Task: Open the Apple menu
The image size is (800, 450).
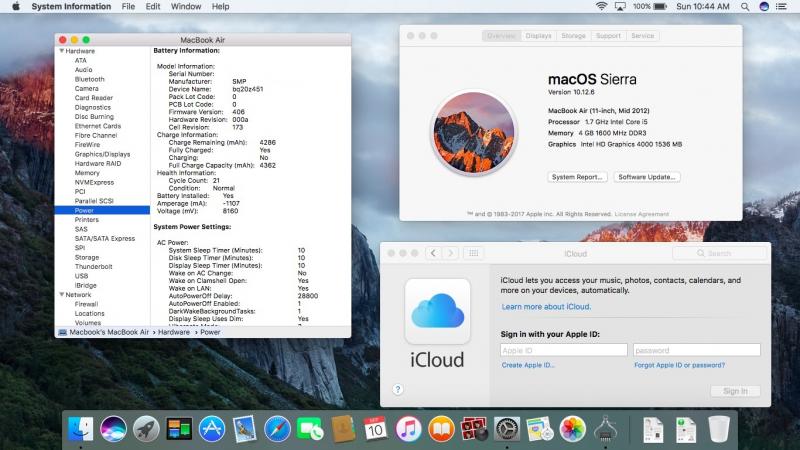Action: coord(16,7)
